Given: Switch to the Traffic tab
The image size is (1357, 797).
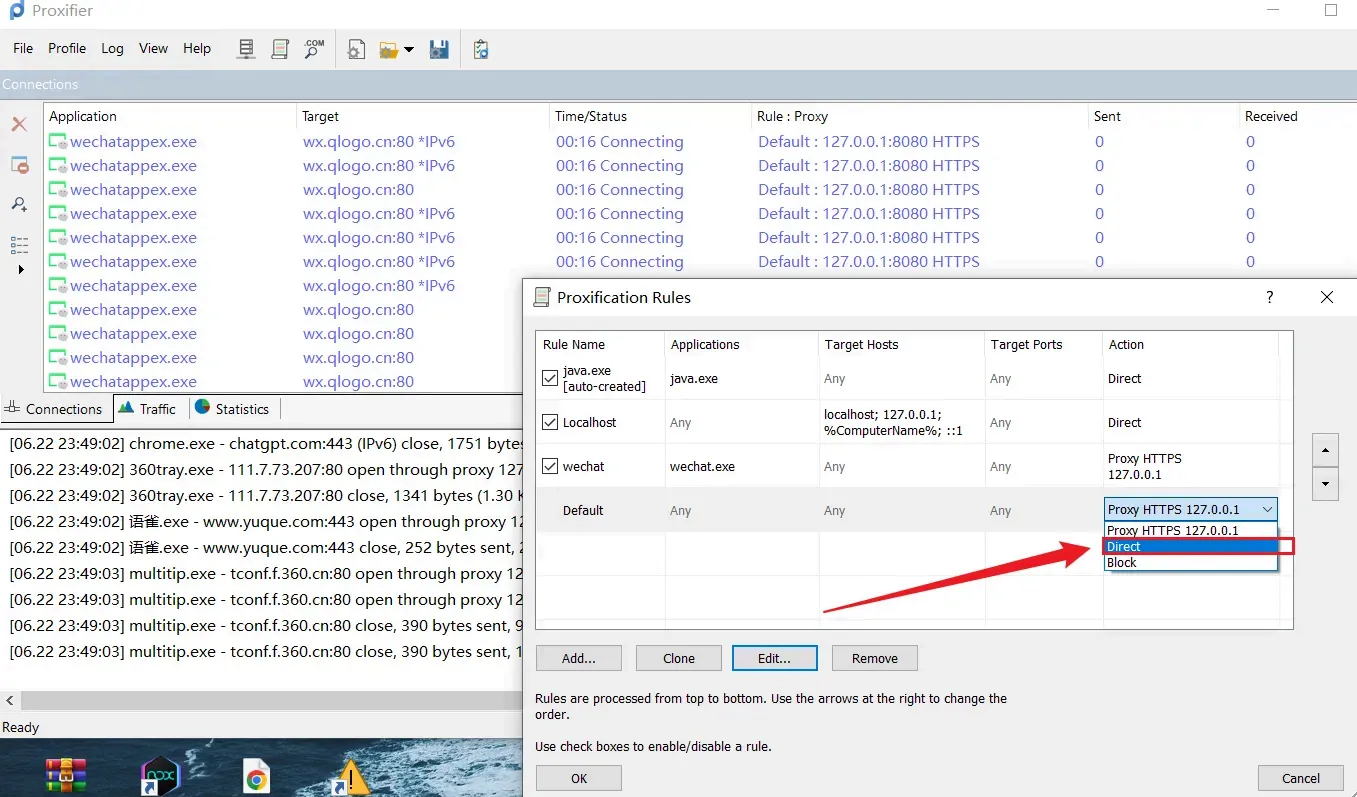Looking at the screenshot, I should tap(147, 408).
